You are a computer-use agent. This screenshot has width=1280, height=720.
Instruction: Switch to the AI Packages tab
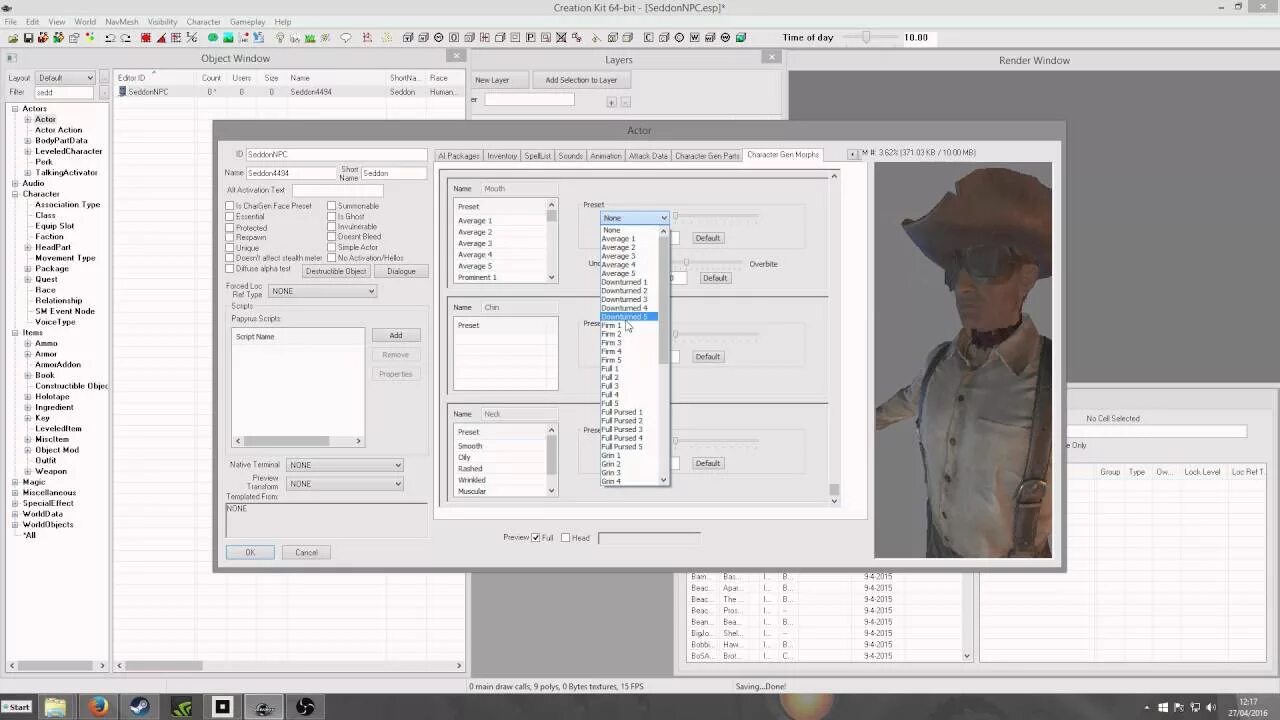(x=459, y=156)
